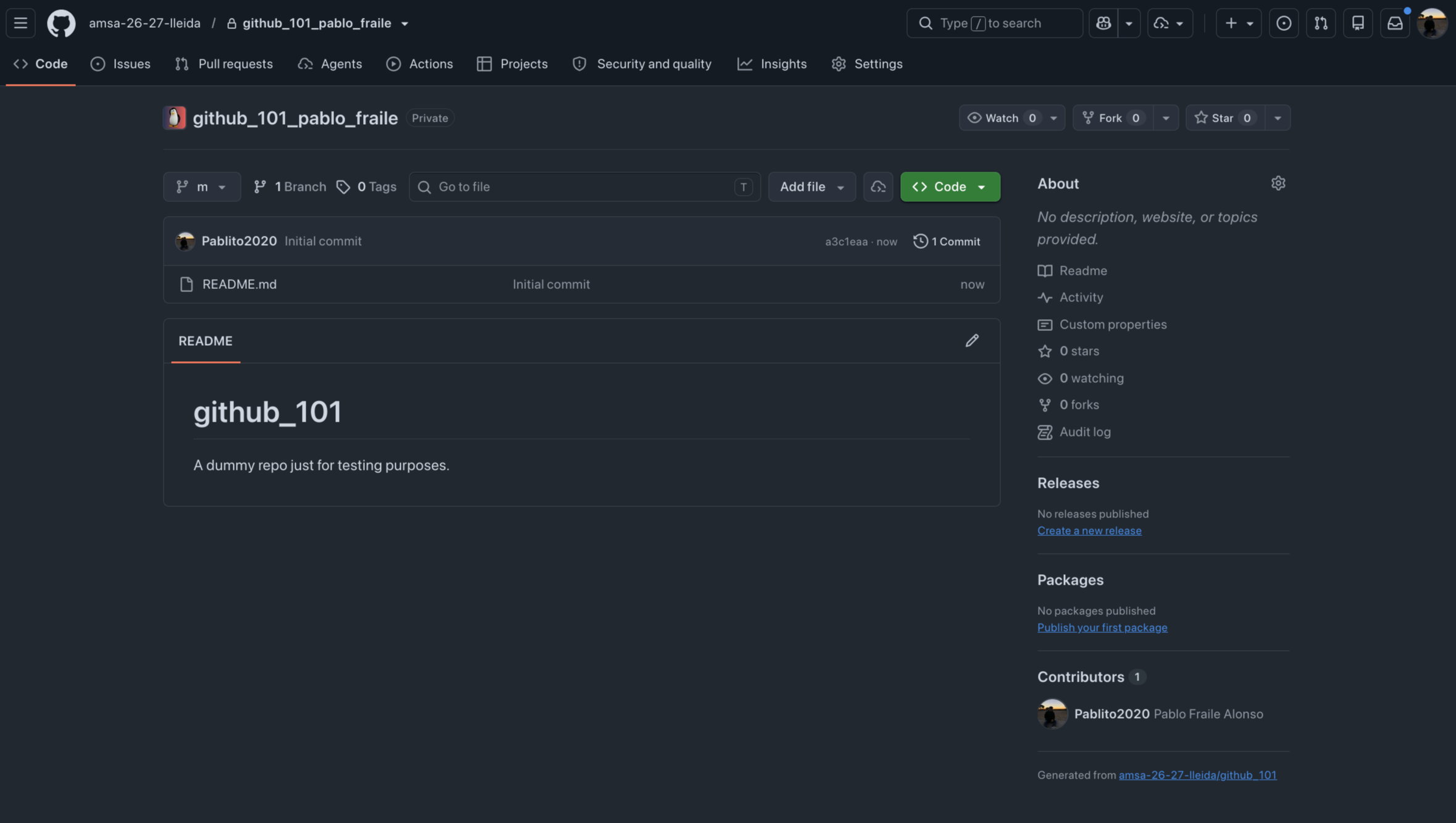
Task: Switch to the Issues tab
Action: click(x=120, y=64)
